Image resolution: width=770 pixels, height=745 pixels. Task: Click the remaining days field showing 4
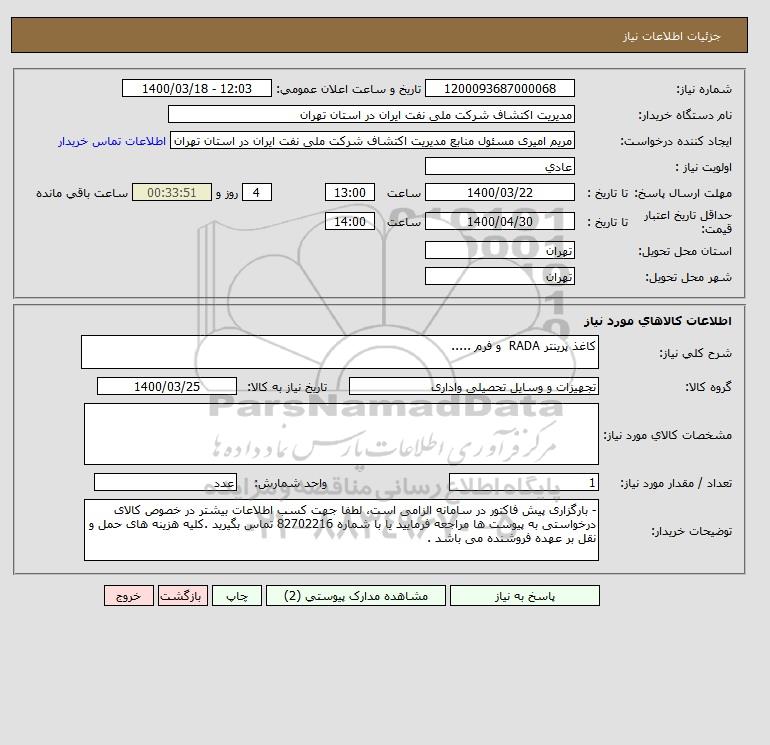tap(256, 193)
